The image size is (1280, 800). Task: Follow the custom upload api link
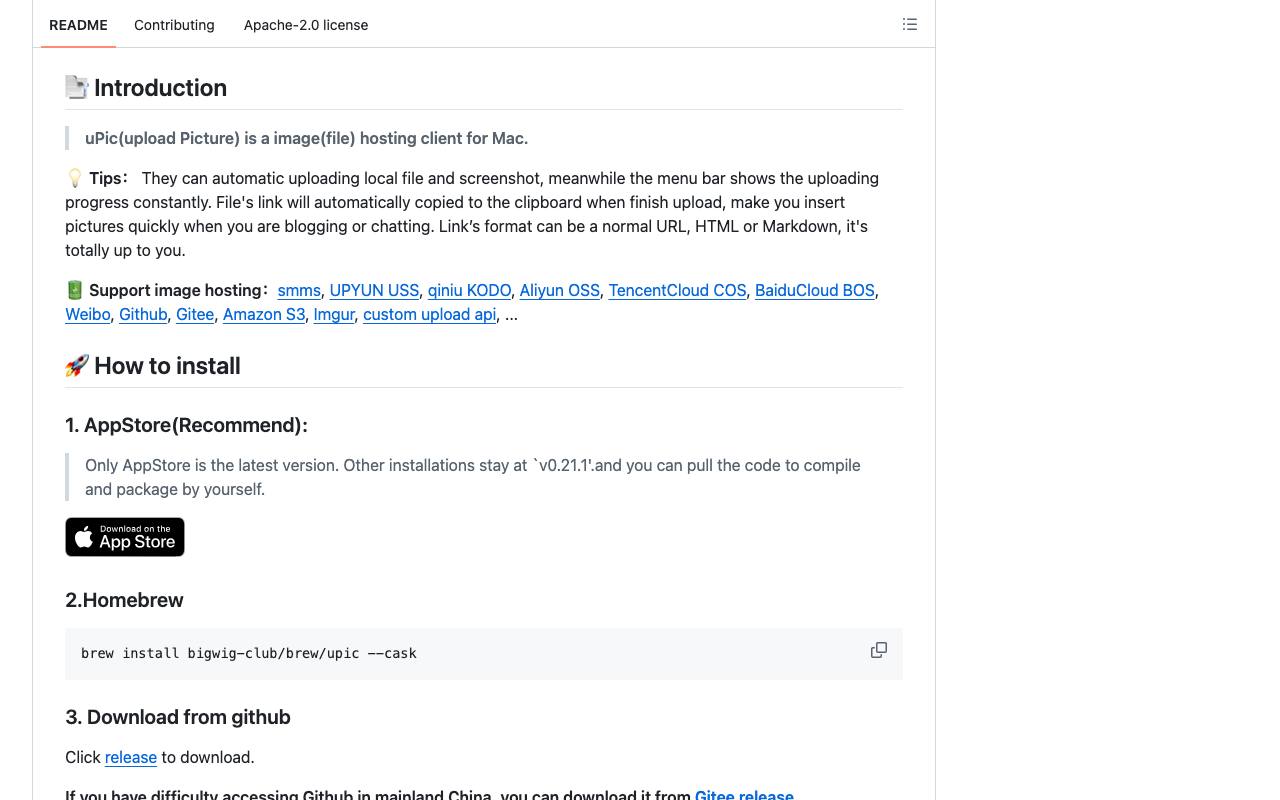click(430, 314)
